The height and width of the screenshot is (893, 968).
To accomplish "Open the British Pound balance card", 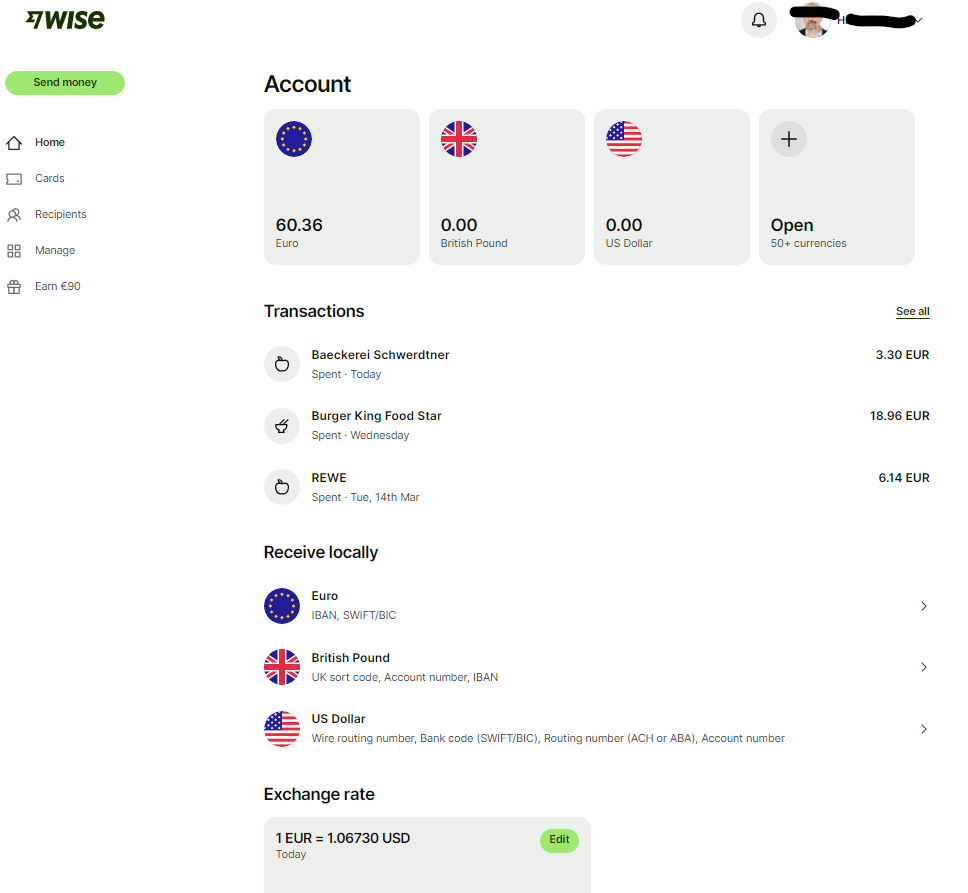I will [506, 187].
